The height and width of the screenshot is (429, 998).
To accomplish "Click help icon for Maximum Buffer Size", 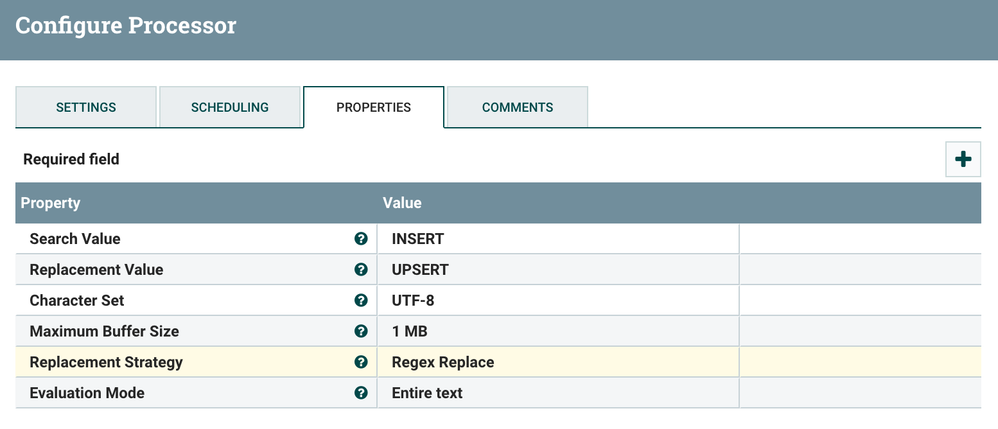I will point(361,331).
